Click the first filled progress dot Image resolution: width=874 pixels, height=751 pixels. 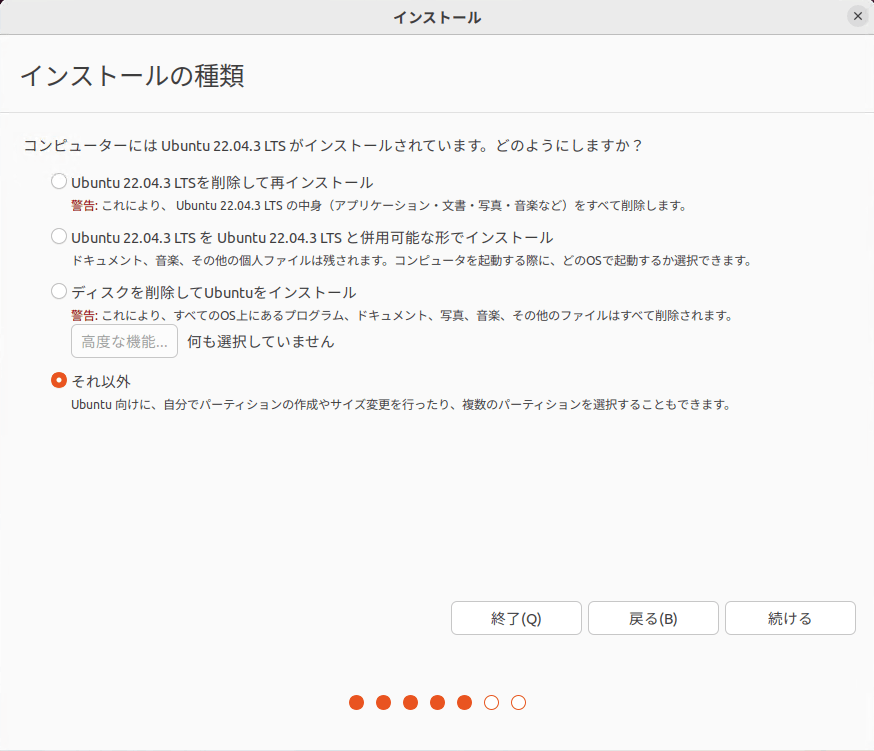[x=357, y=702]
